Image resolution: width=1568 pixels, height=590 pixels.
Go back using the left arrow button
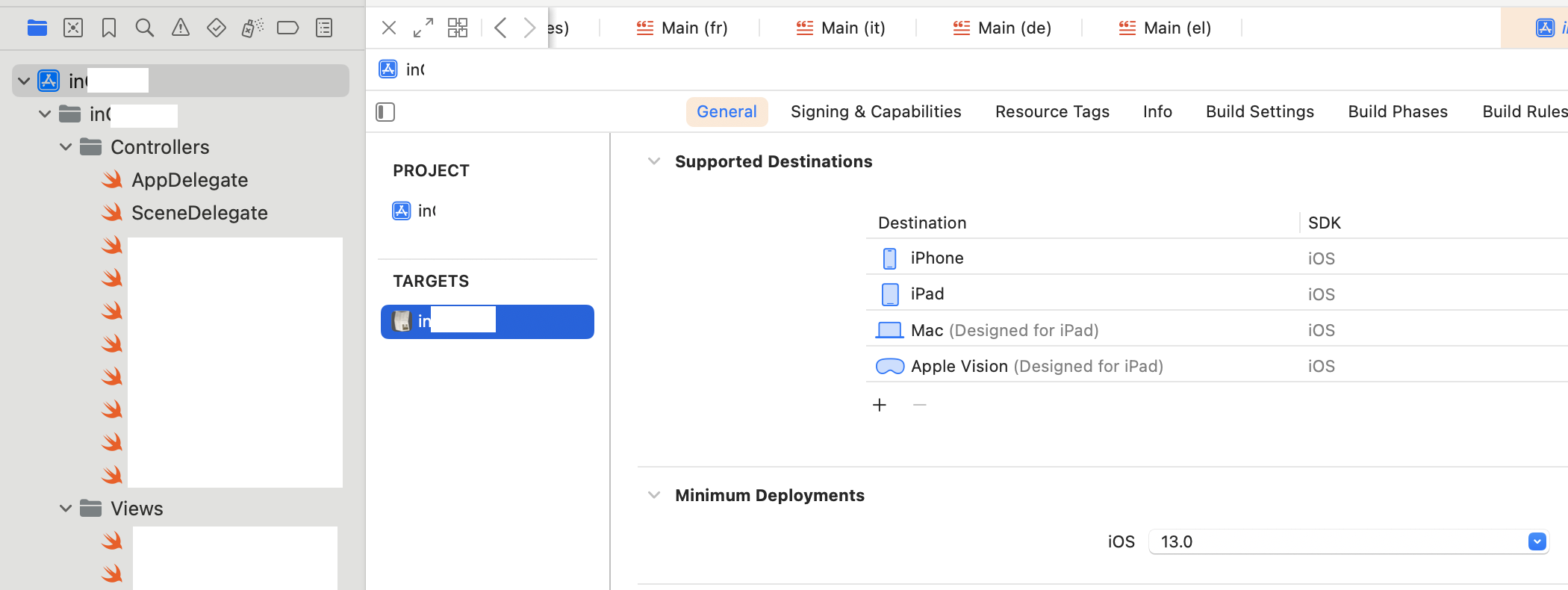tap(500, 28)
